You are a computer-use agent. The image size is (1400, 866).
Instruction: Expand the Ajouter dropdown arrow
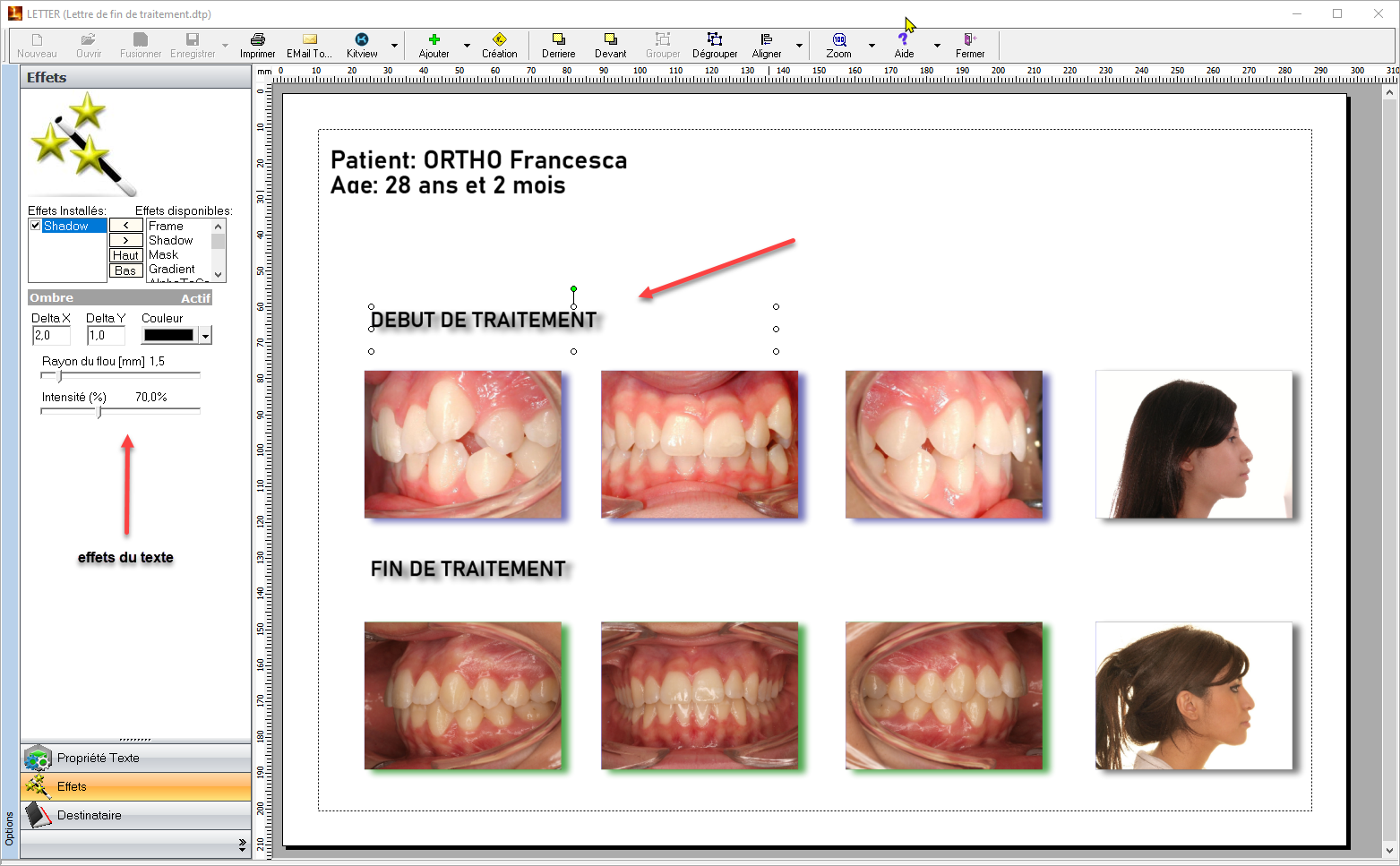[467, 46]
